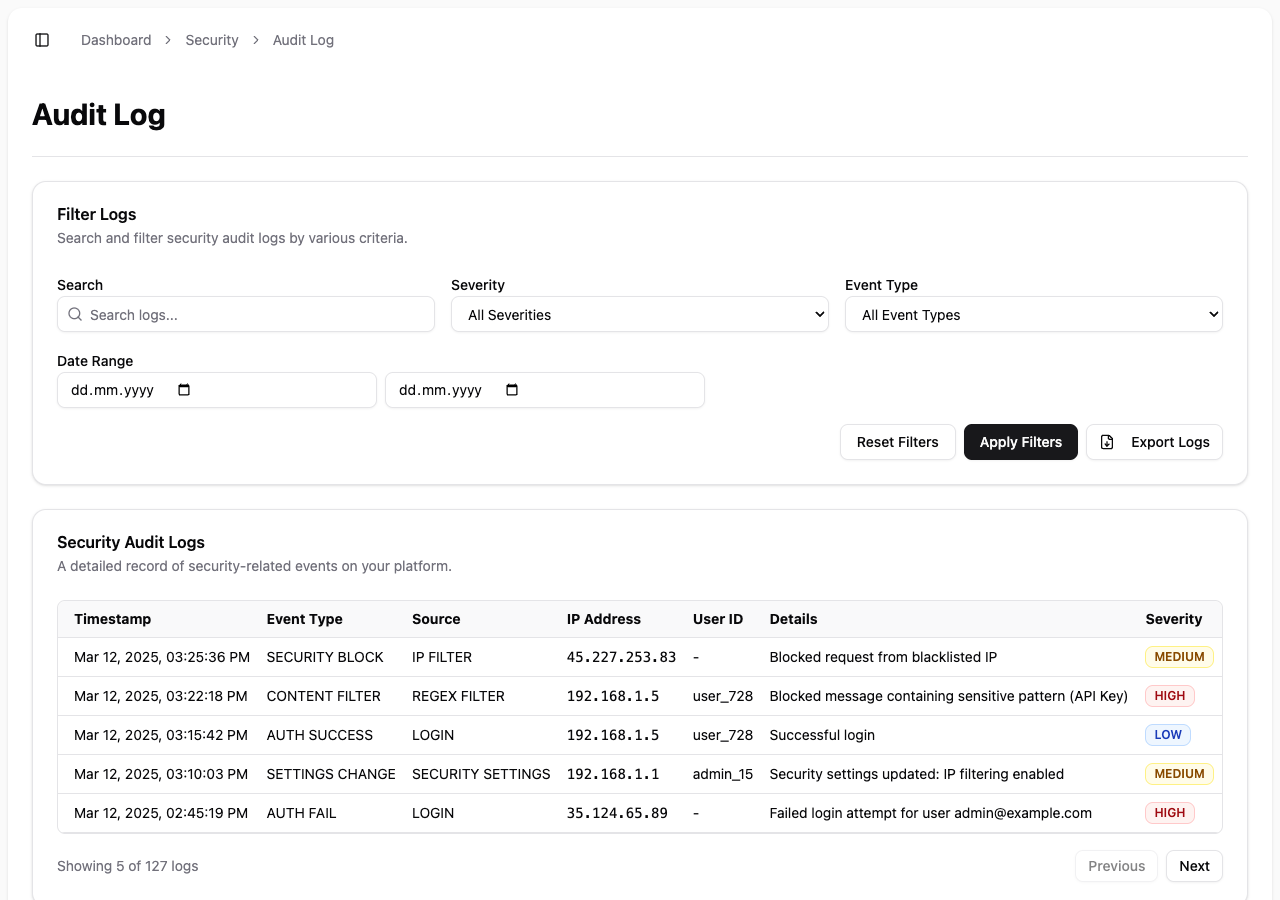Click user_728 in the CONTENT FILTER row

click(x=723, y=696)
